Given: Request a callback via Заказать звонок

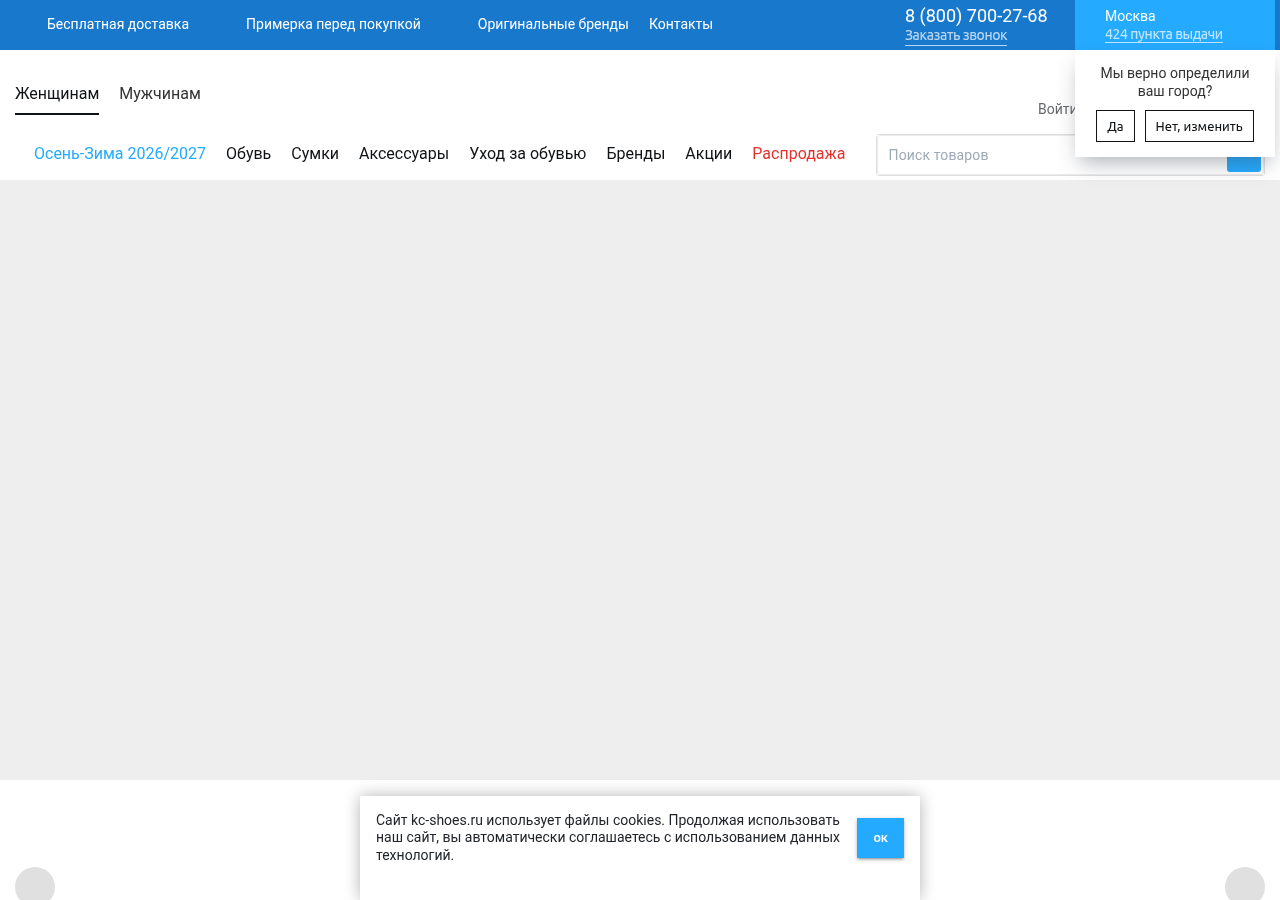Looking at the screenshot, I should coord(956,36).
